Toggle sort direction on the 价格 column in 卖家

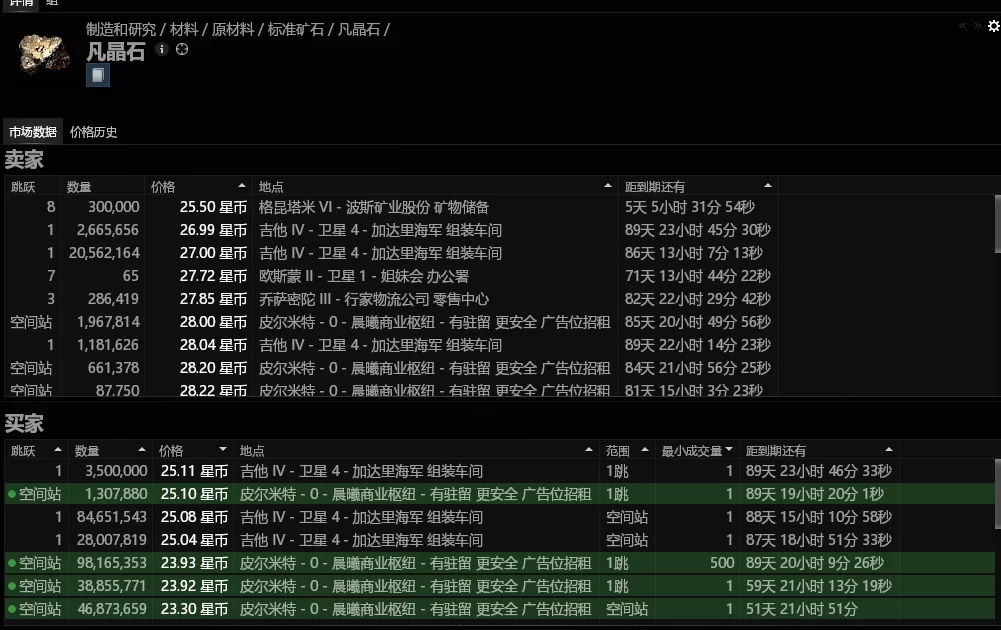240,185
